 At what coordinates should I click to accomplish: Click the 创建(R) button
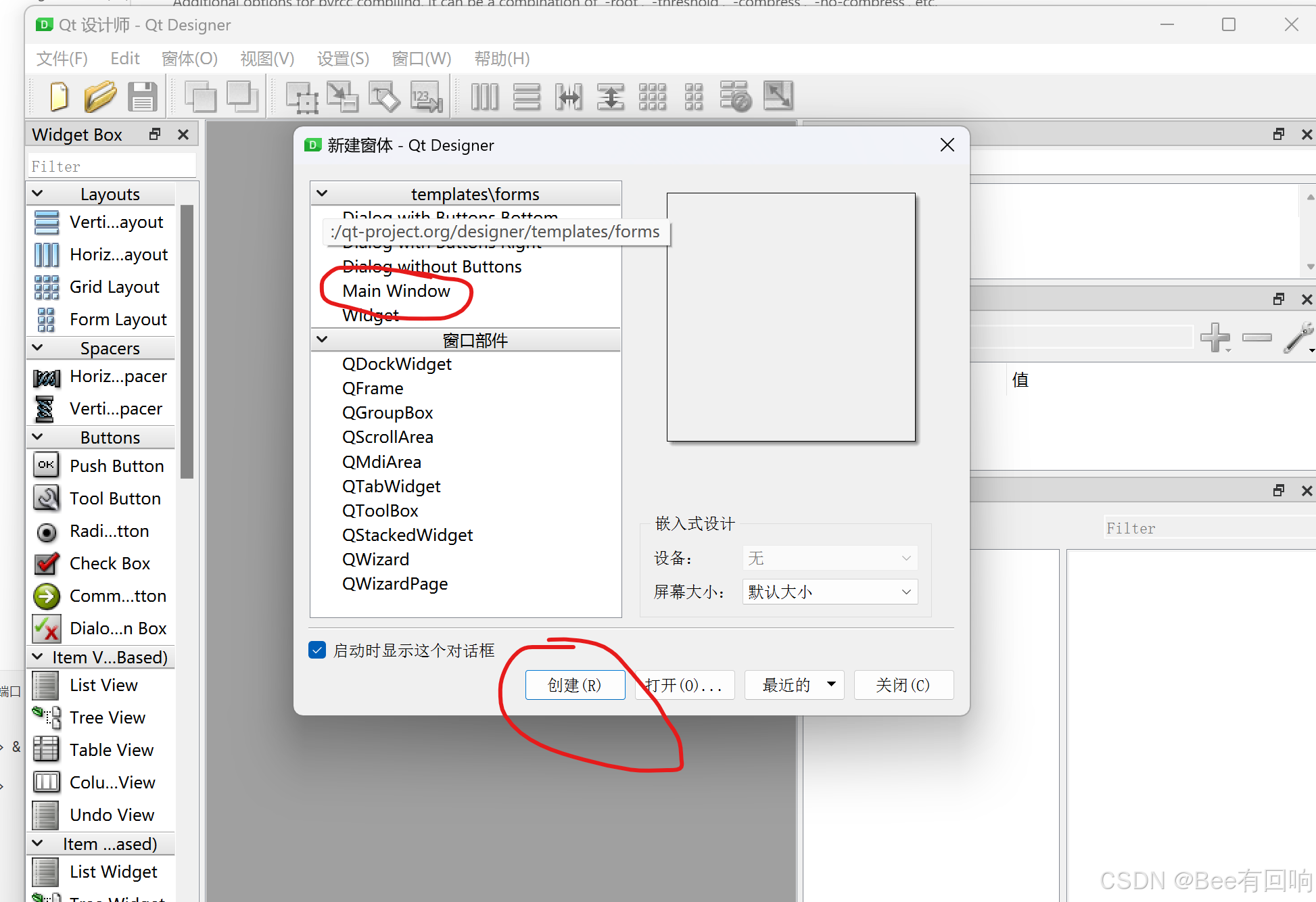[x=575, y=685]
